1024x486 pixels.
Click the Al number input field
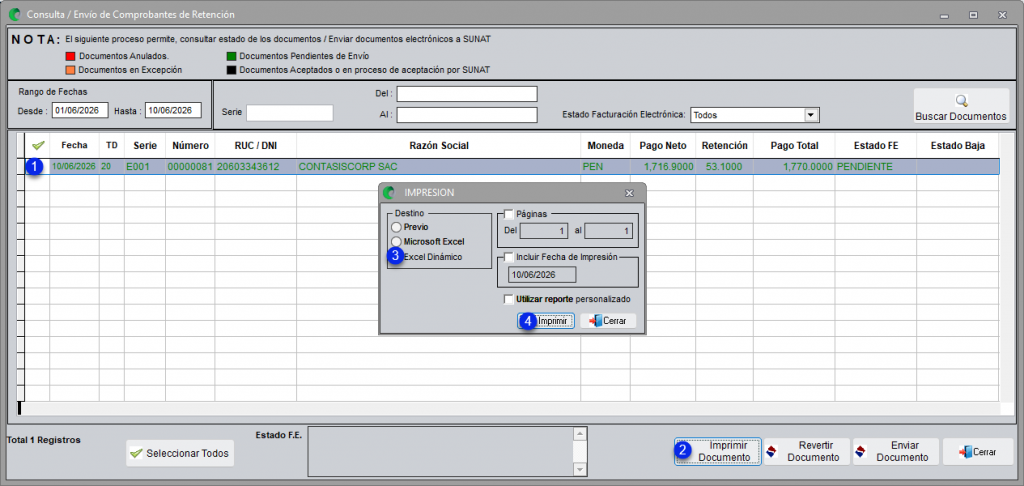[x=467, y=115]
